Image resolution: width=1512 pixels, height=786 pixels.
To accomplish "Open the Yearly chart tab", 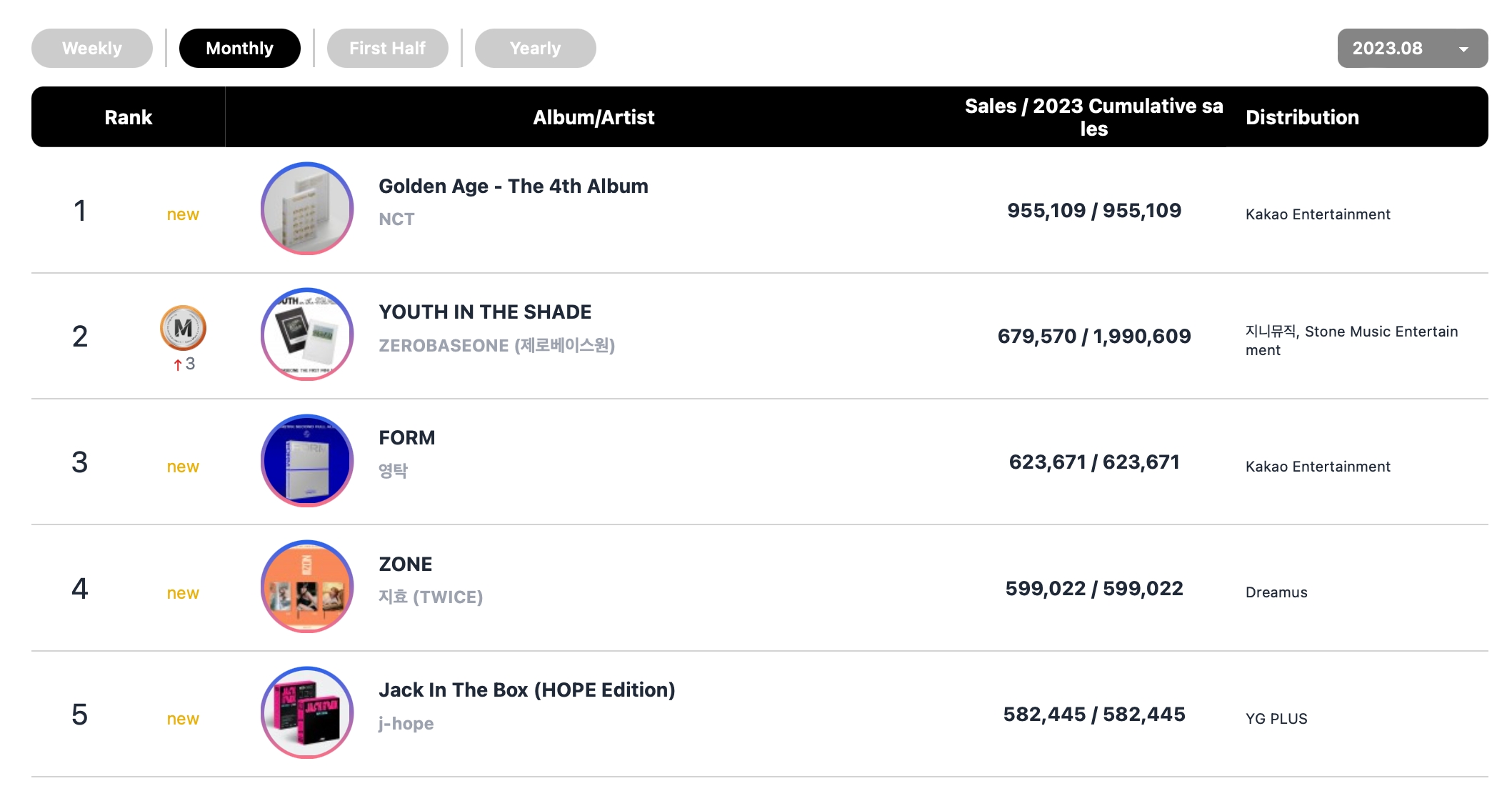I will click(535, 49).
